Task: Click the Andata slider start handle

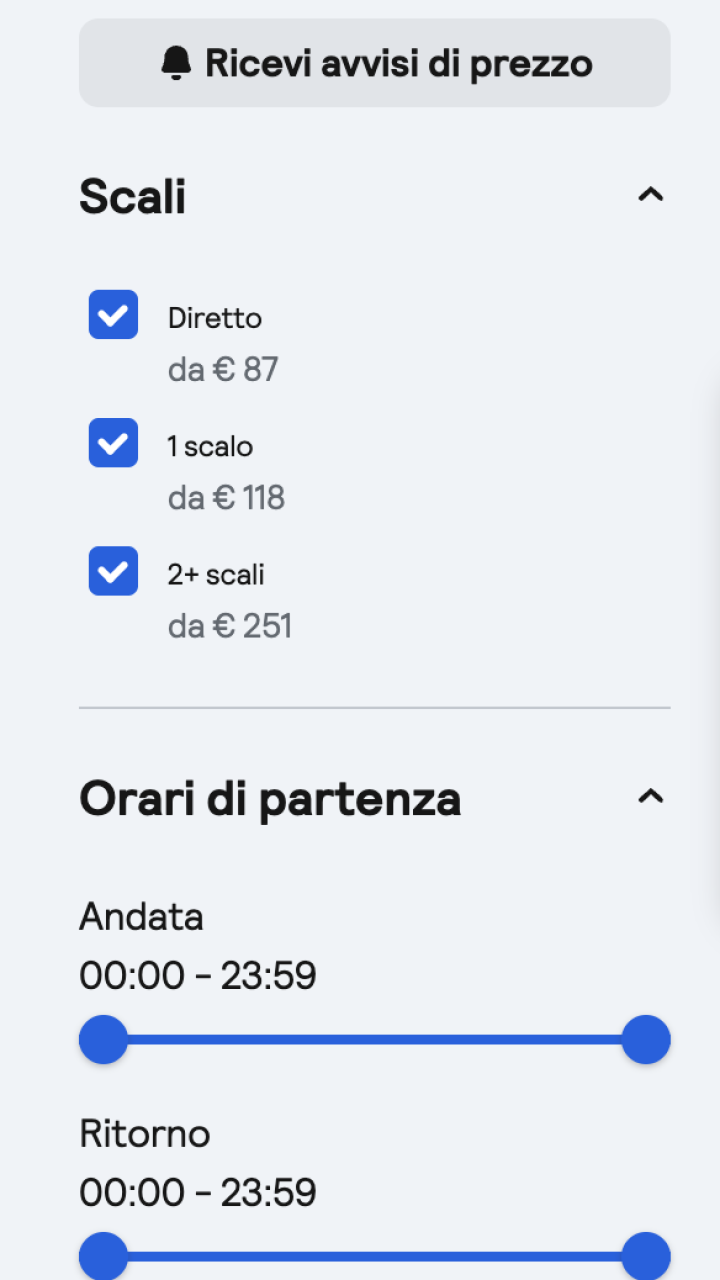Action: (103, 1040)
